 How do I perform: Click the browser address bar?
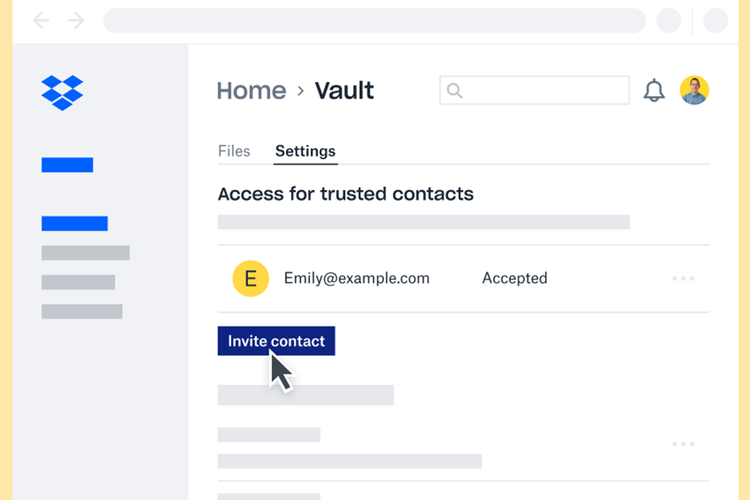(x=374, y=21)
